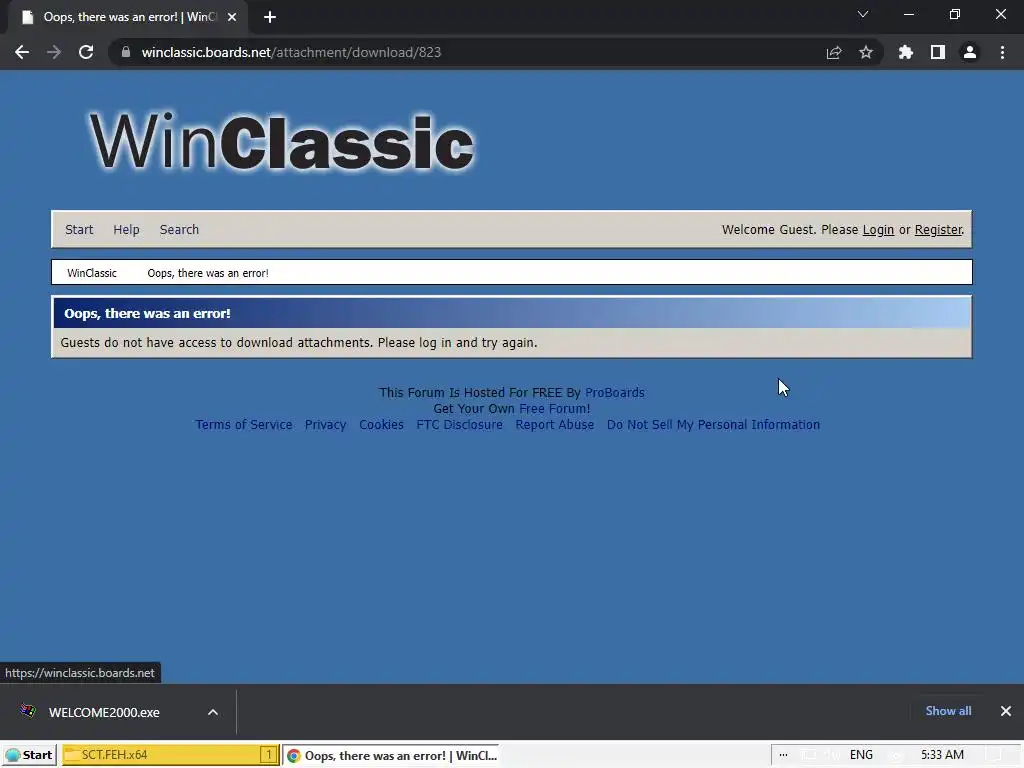The height and width of the screenshot is (768, 1024).
Task: Click the WinClassic logo banner
Action: pyautogui.click(x=281, y=142)
